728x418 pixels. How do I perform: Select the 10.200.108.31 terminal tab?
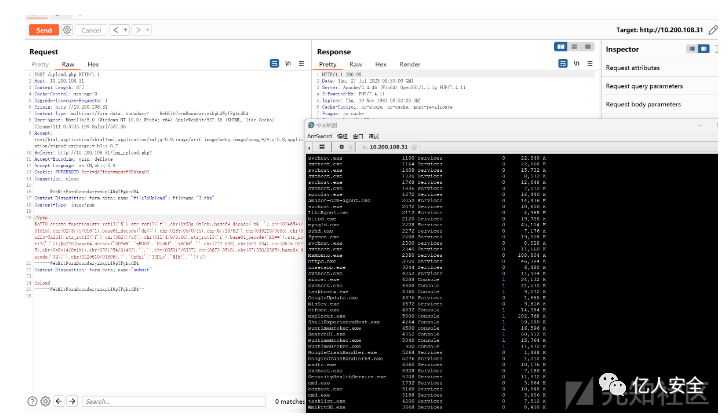pos(388,147)
